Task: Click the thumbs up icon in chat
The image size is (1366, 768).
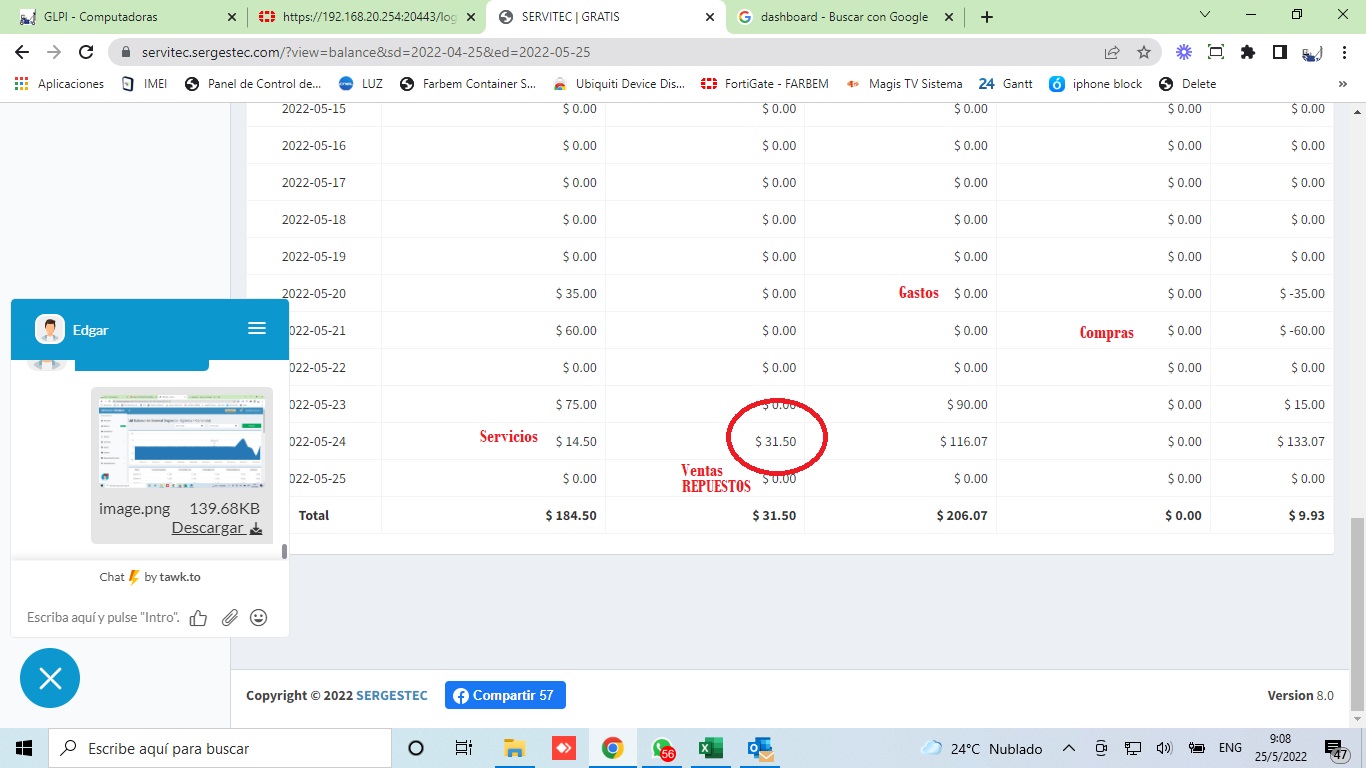Action: click(198, 618)
